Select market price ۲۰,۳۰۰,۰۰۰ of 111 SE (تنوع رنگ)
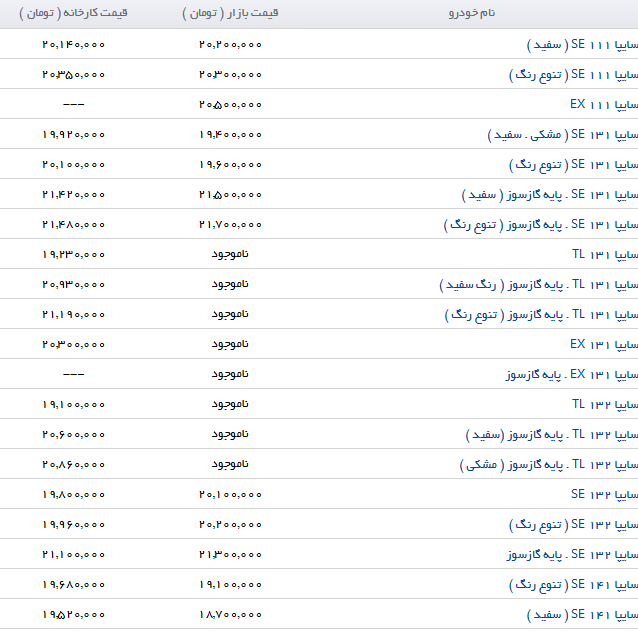638x635 pixels. pos(230,74)
